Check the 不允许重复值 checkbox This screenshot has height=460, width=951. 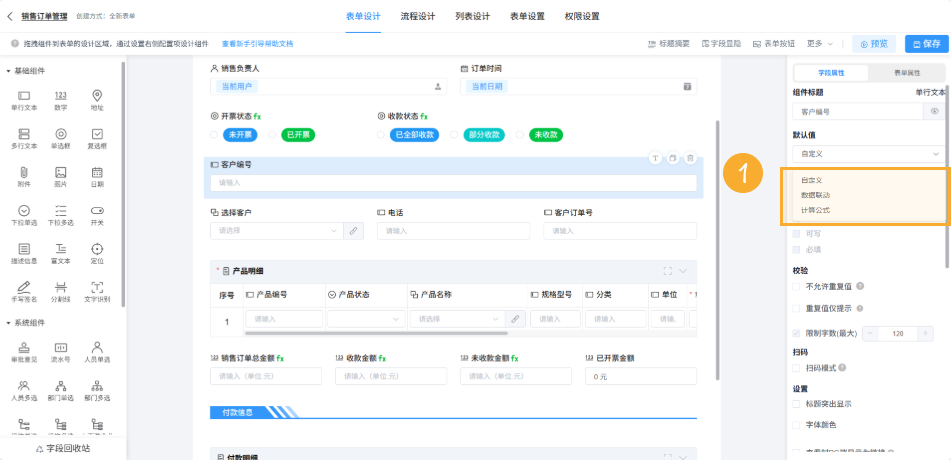click(796, 286)
